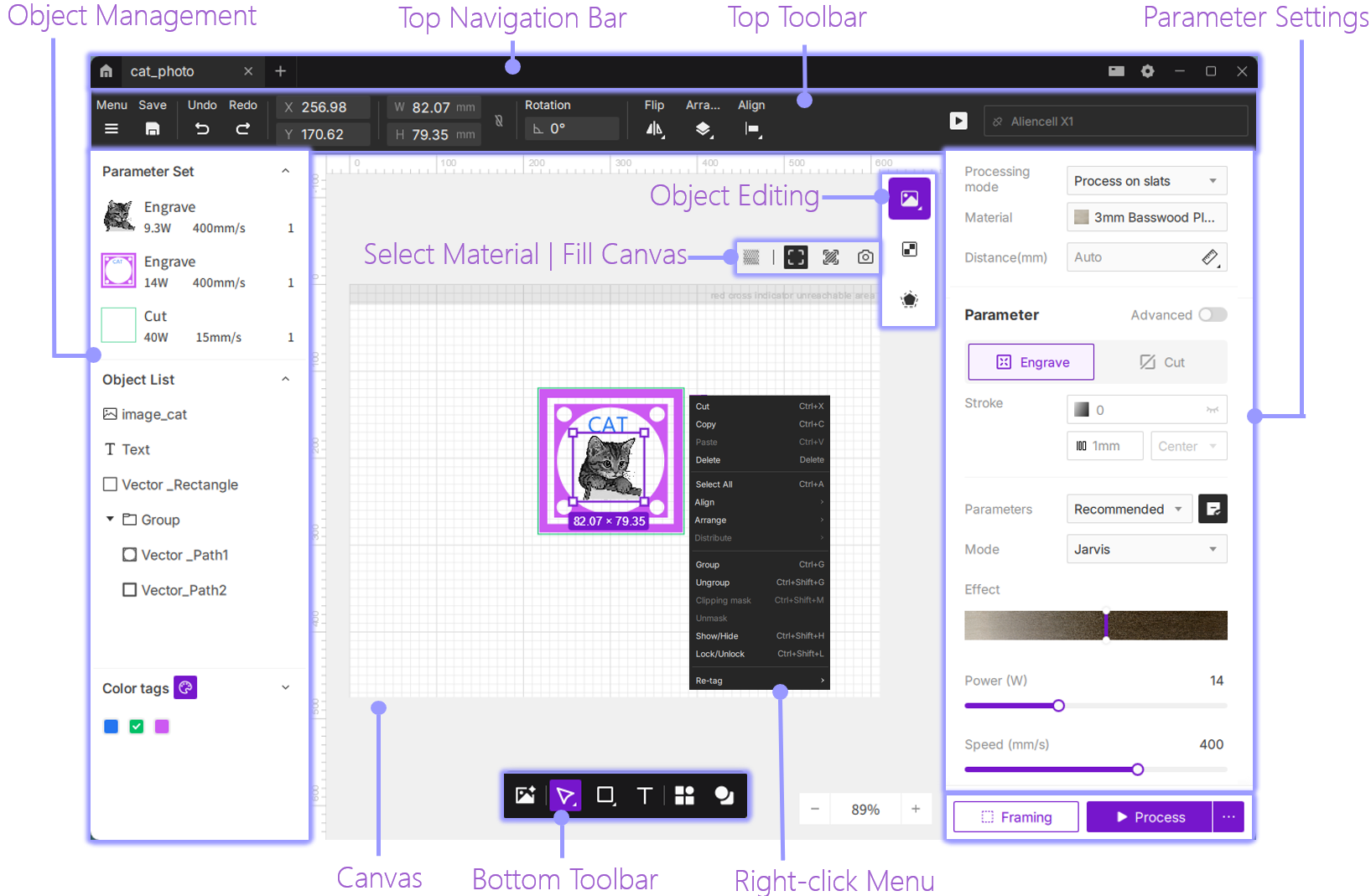Toggle the green color tag checkbox
This screenshot has width=1371, height=896.
click(137, 727)
